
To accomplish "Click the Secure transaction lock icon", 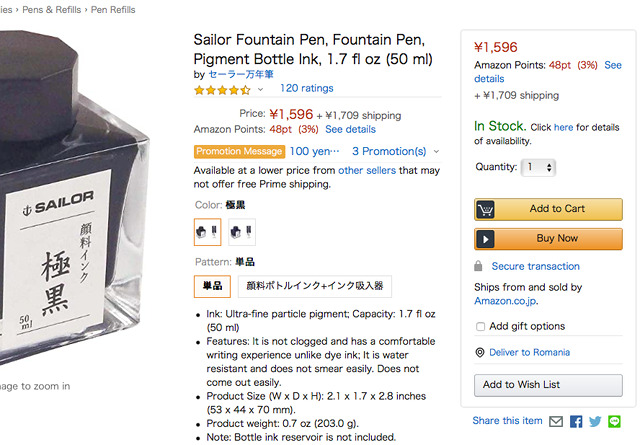I will tap(481, 267).
